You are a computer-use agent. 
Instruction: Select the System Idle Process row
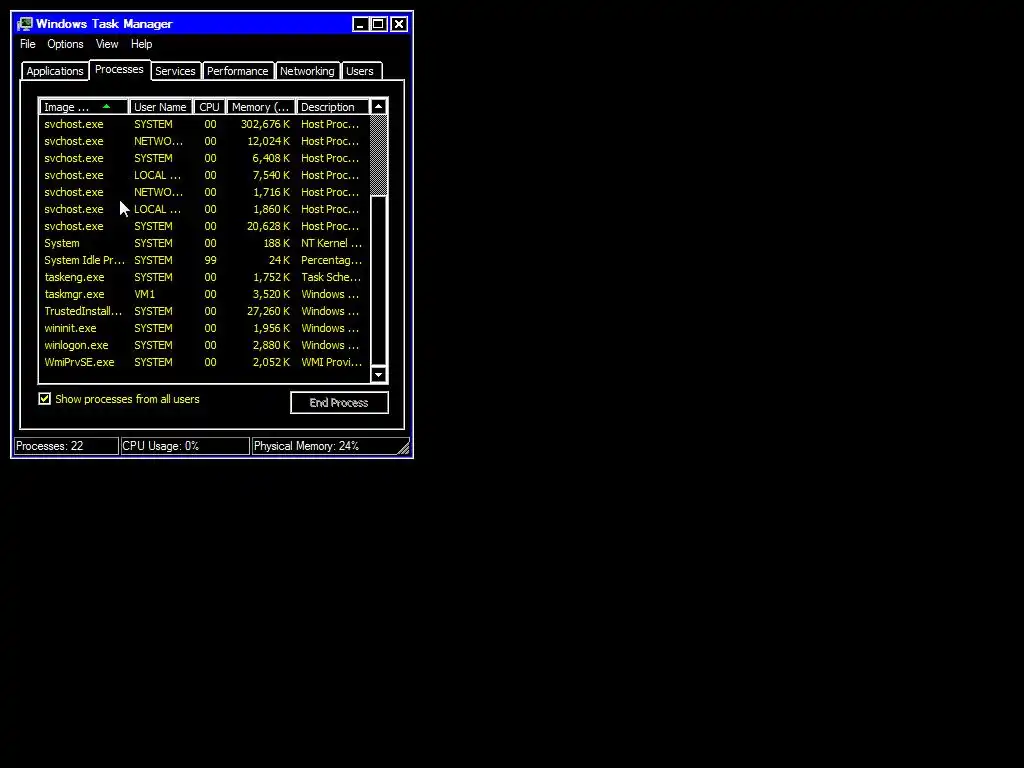204,260
